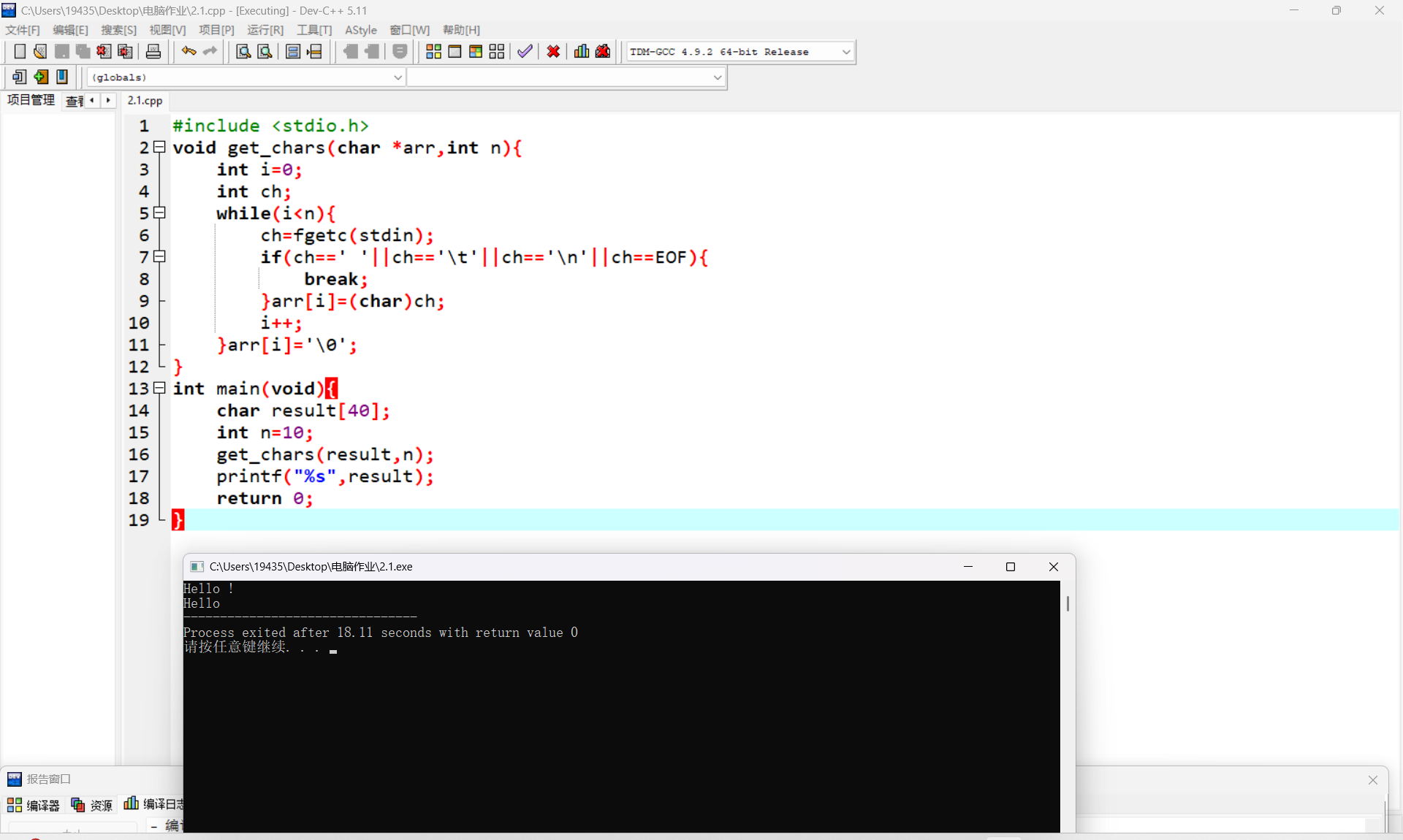
Task: Click the purple Syntax Check checkmark icon
Action: [x=525, y=52]
